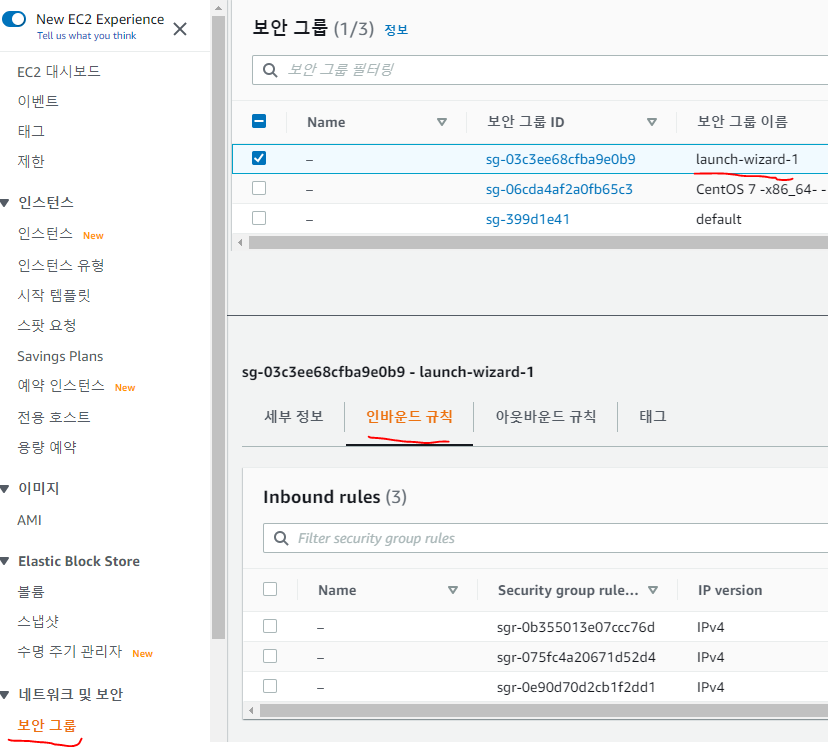This screenshot has width=828, height=747.
Task: Open 이벤트 in the sidebar
Action: (x=38, y=101)
